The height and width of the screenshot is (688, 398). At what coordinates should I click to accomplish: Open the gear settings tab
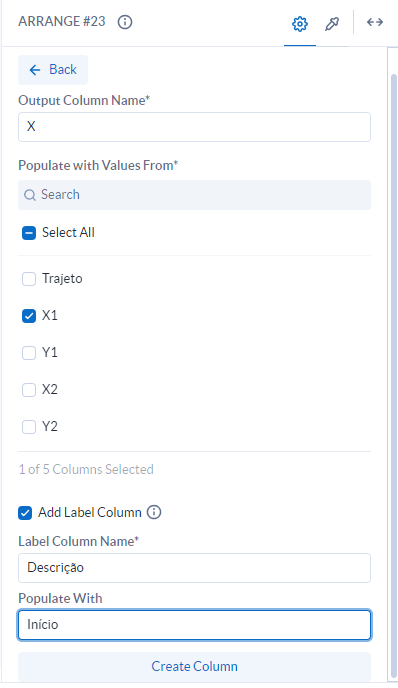tap(300, 24)
